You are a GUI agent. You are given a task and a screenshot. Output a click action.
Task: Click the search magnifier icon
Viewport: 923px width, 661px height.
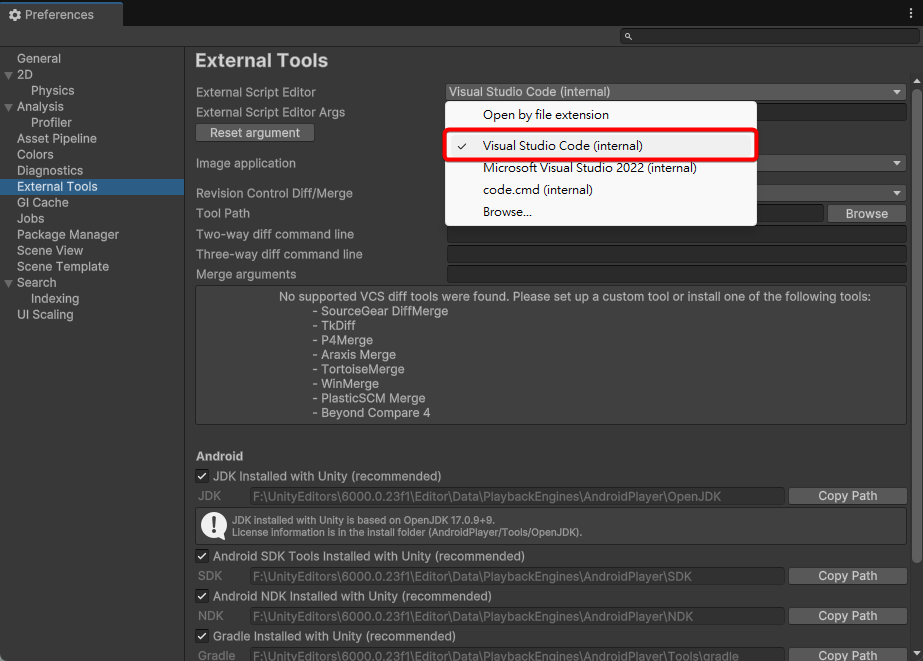pyautogui.click(x=628, y=36)
